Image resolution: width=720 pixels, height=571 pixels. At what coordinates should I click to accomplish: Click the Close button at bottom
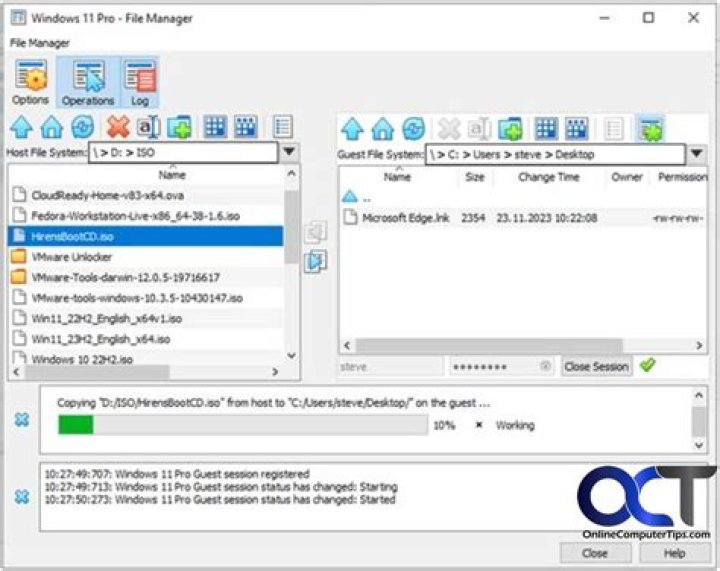(x=595, y=553)
